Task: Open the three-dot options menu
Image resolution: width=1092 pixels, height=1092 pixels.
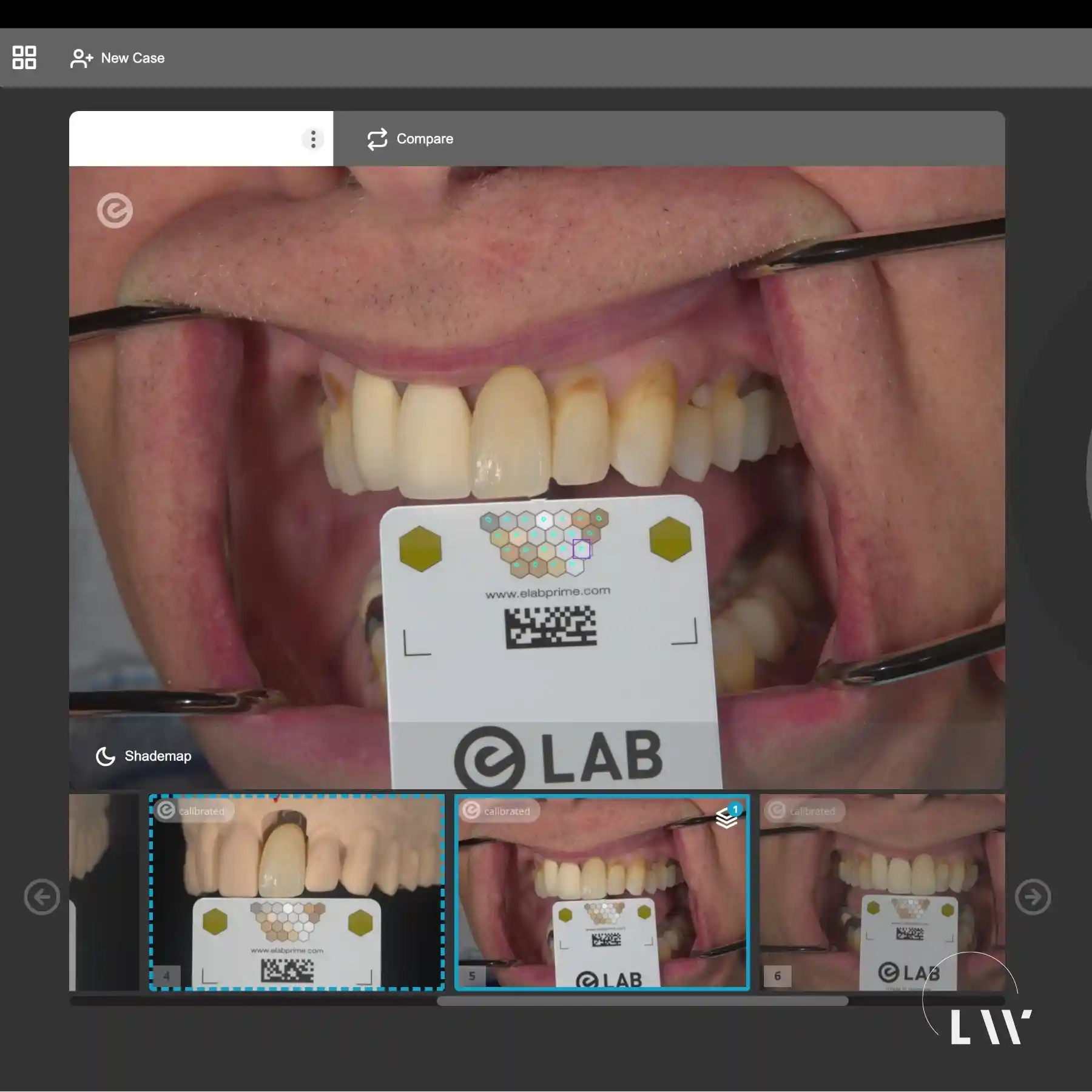Action: coord(313,139)
